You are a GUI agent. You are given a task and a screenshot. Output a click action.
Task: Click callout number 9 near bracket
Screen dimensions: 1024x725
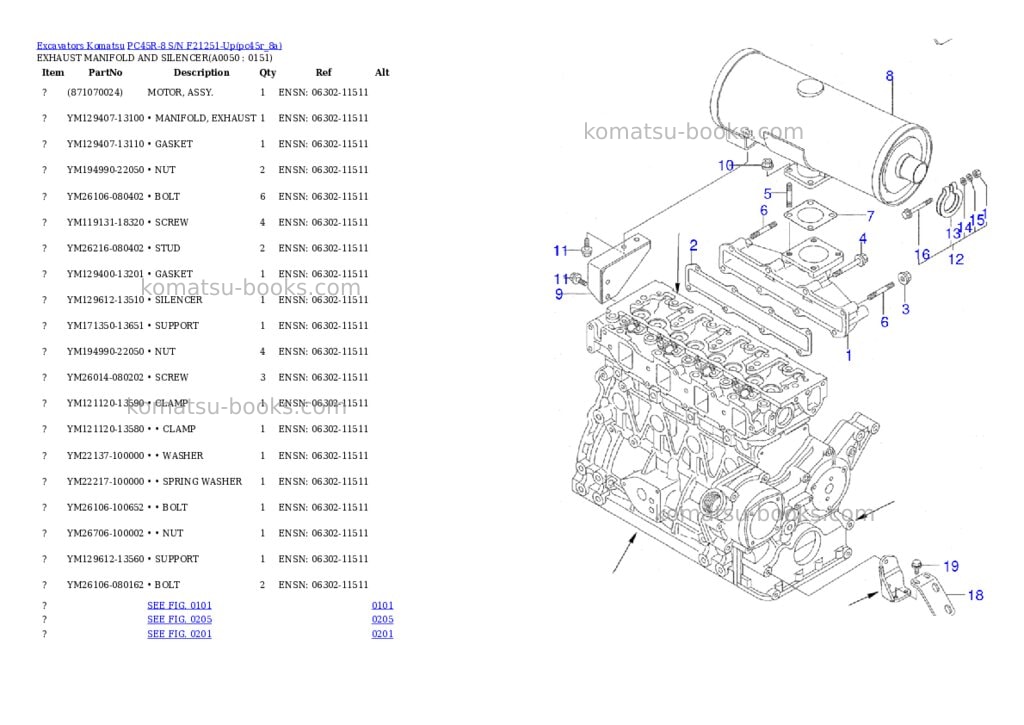click(559, 294)
